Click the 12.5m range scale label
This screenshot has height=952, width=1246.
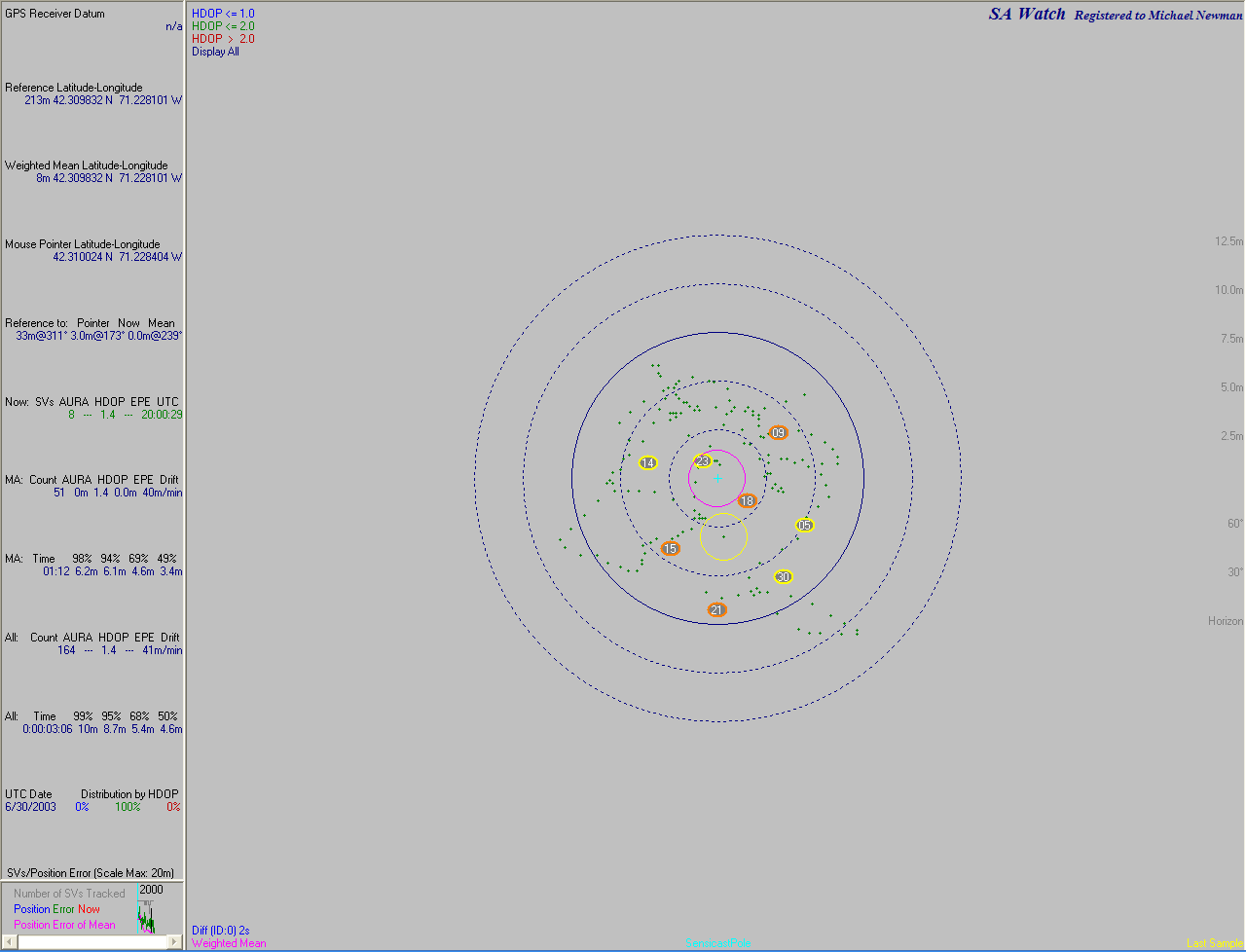coord(1228,241)
